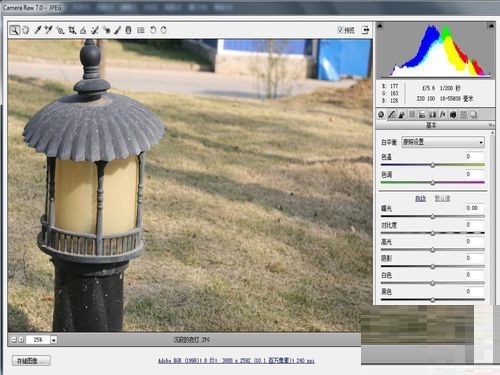Screen dimensions: 500x375
Task: Select the Crop tool
Action: (x=72, y=30)
